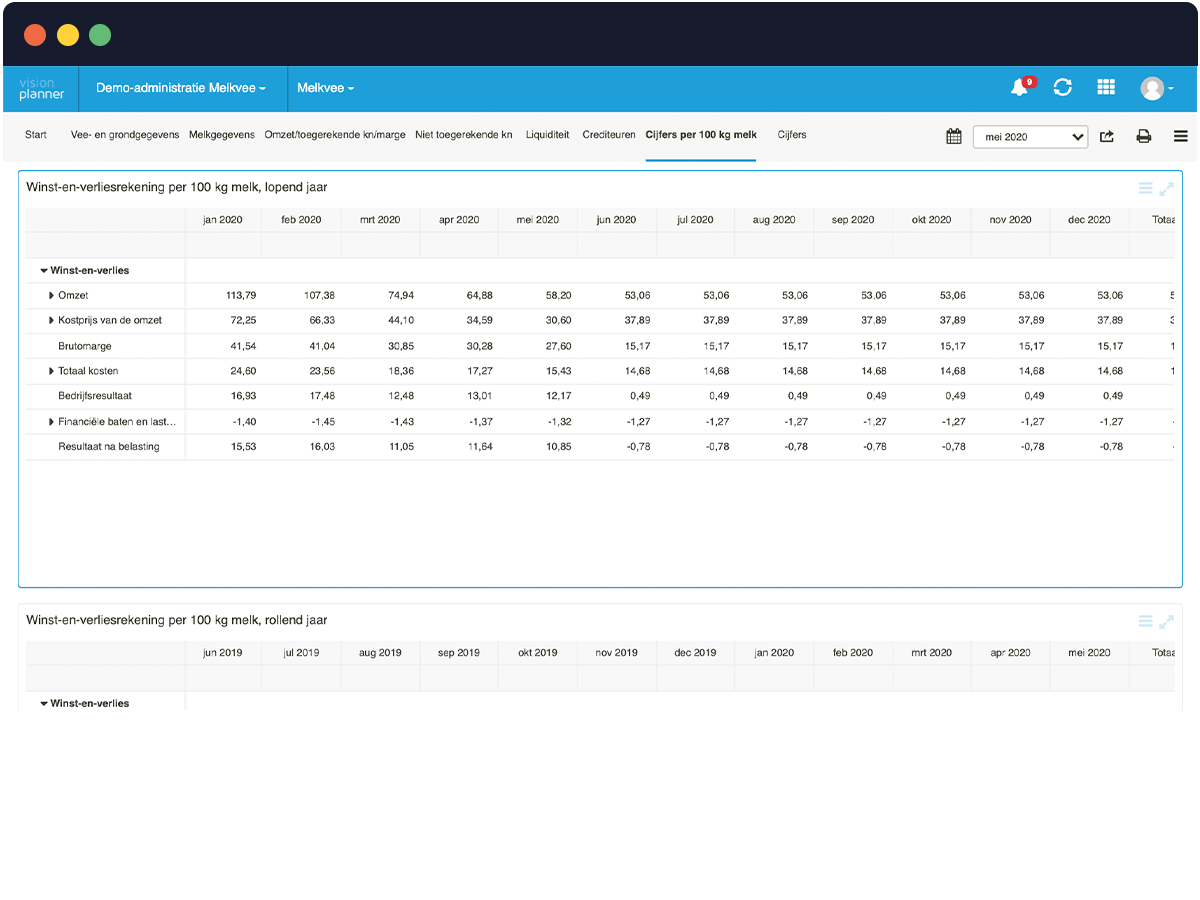Expand the Kostprijs van de omzet row
The image size is (1200, 900).
coord(51,320)
